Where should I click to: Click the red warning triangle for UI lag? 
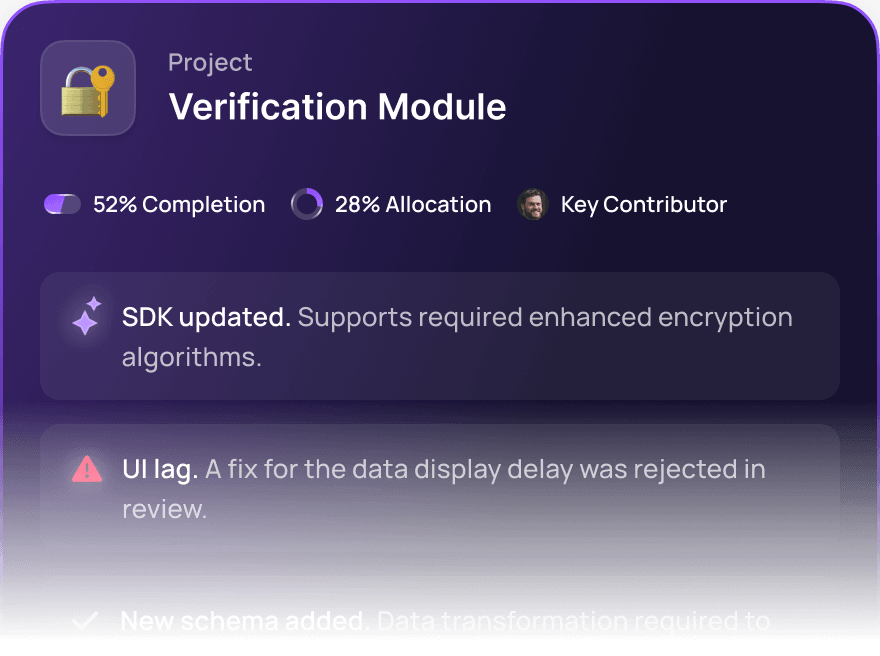tap(87, 469)
